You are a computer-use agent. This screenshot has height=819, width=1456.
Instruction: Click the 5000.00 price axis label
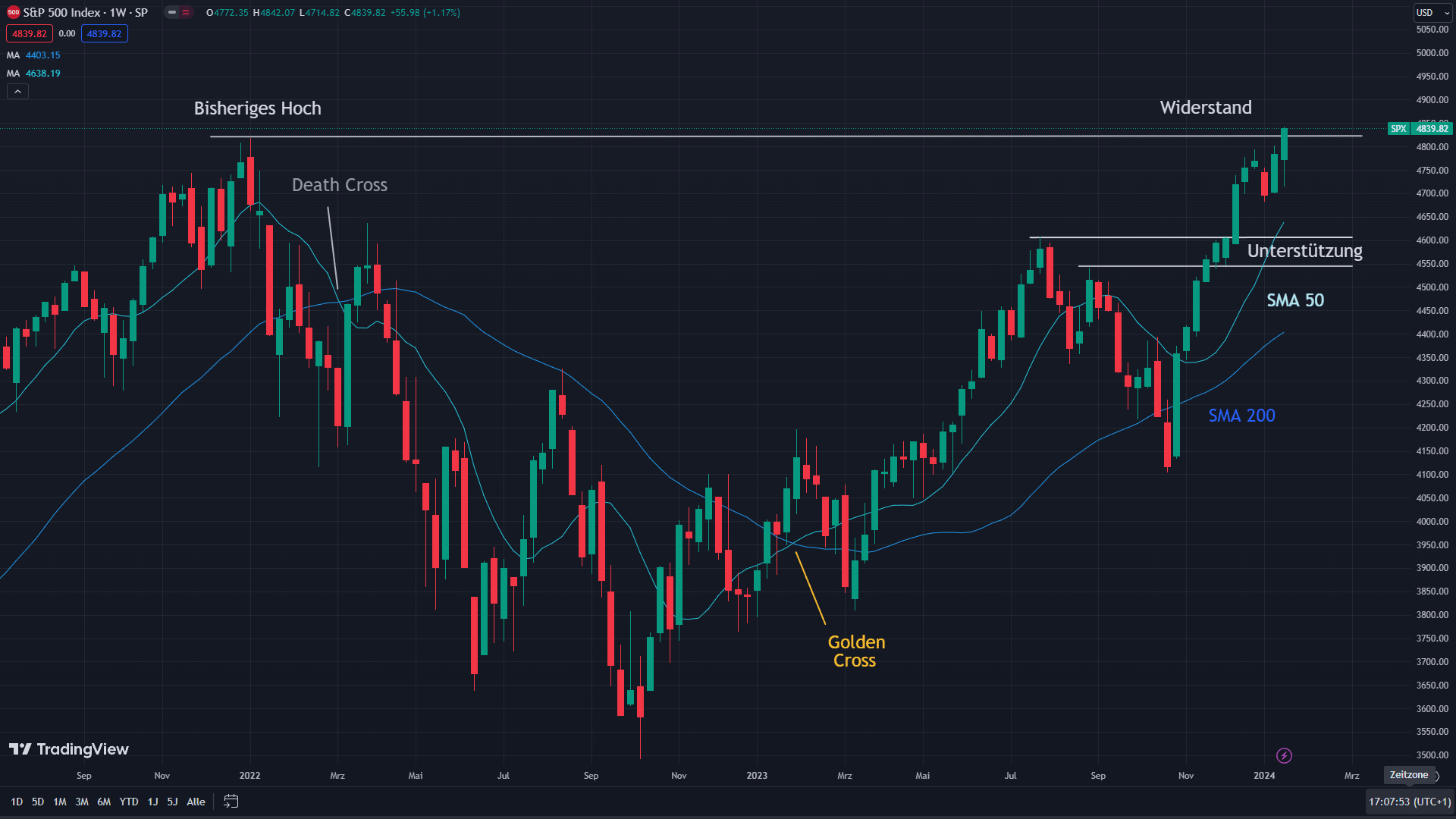pyautogui.click(x=1432, y=53)
